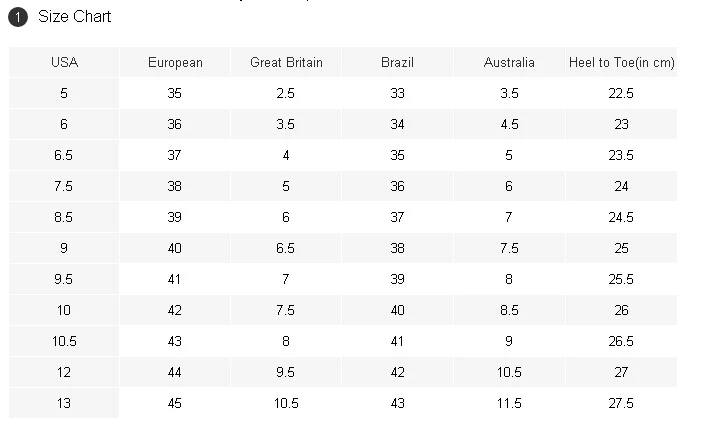Click European size 38 cell
The image size is (701, 421).
(175, 186)
